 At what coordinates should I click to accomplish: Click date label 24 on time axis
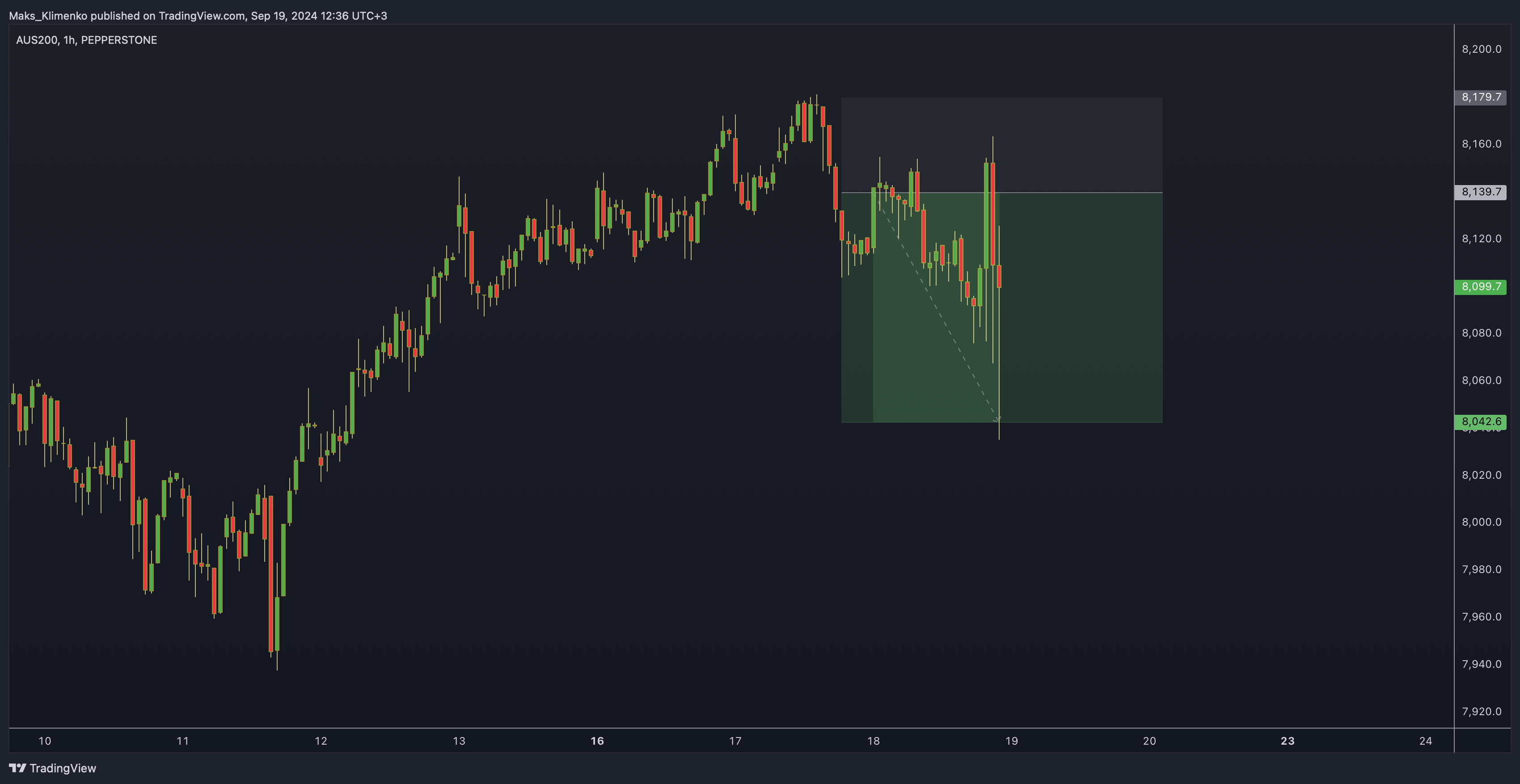[1426, 741]
